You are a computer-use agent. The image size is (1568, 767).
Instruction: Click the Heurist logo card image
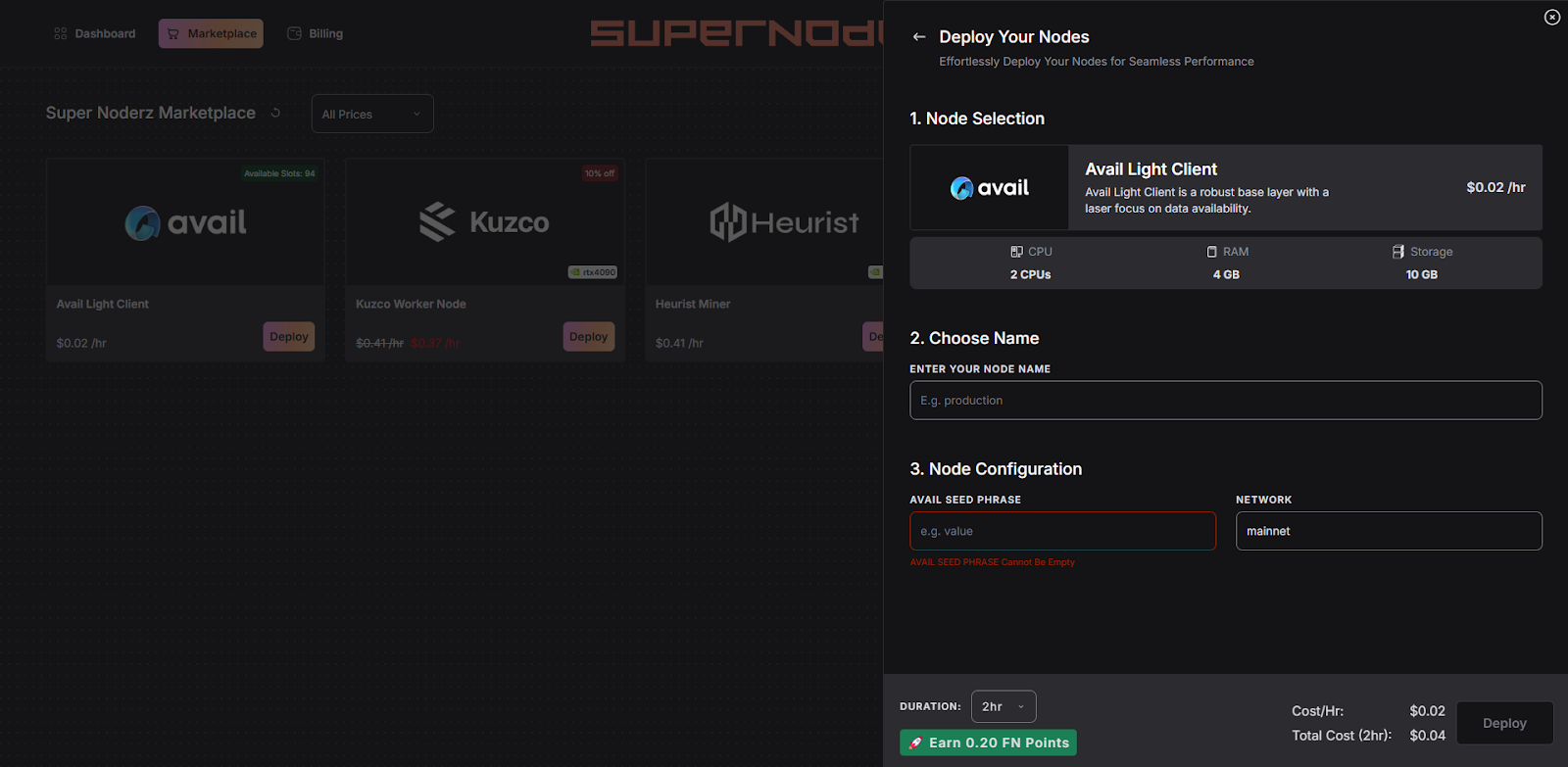[x=784, y=222]
